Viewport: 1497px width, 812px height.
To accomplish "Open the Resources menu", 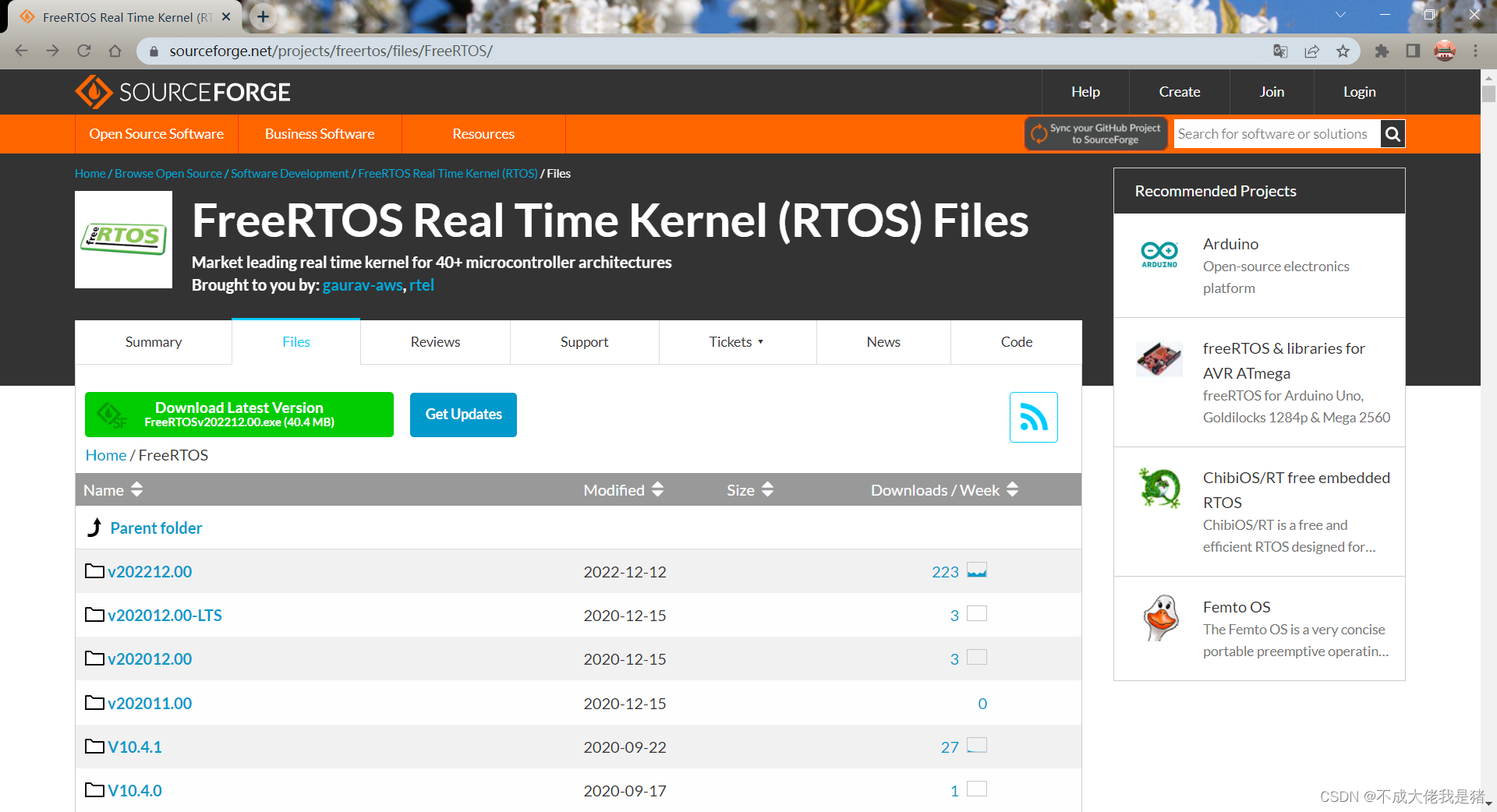I will [x=483, y=134].
